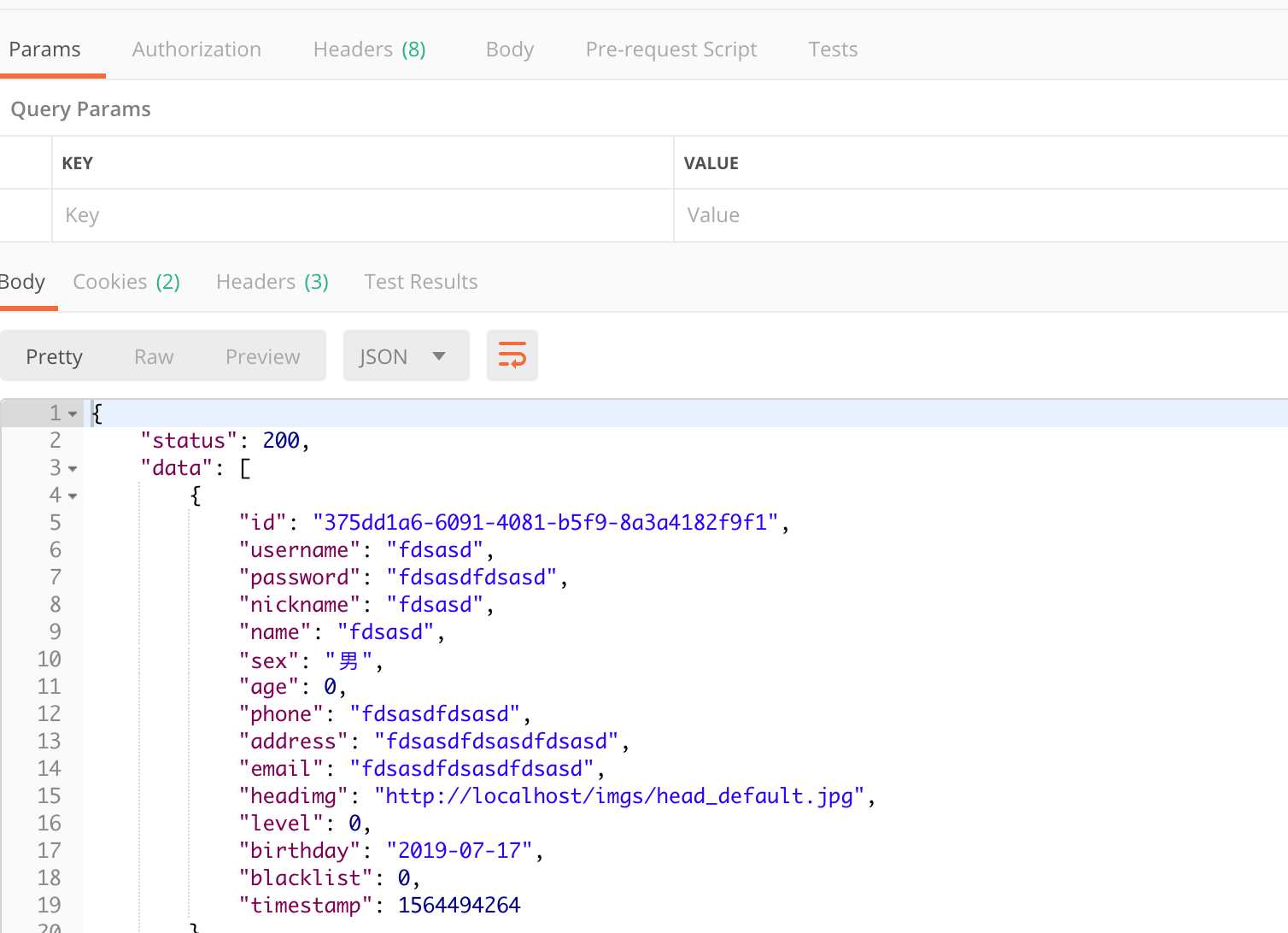
Task: Click the "name" key on line 9
Action: [275, 632]
